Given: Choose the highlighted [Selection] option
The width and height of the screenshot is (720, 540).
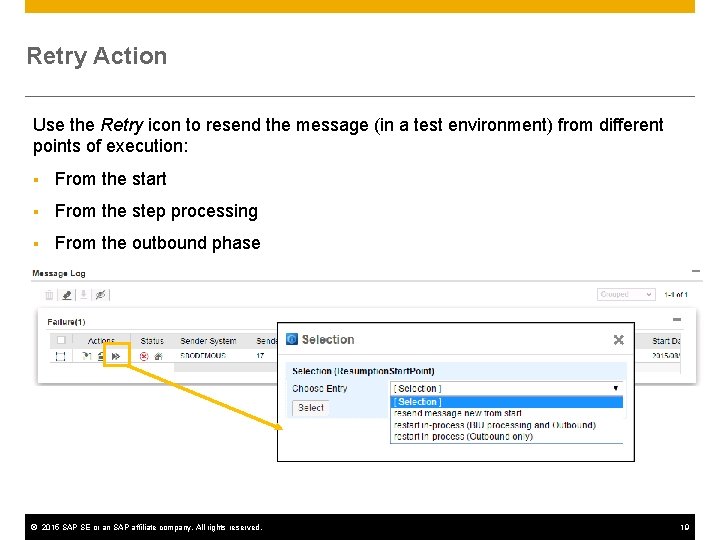Looking at the screenshot, I should point(506,402).
